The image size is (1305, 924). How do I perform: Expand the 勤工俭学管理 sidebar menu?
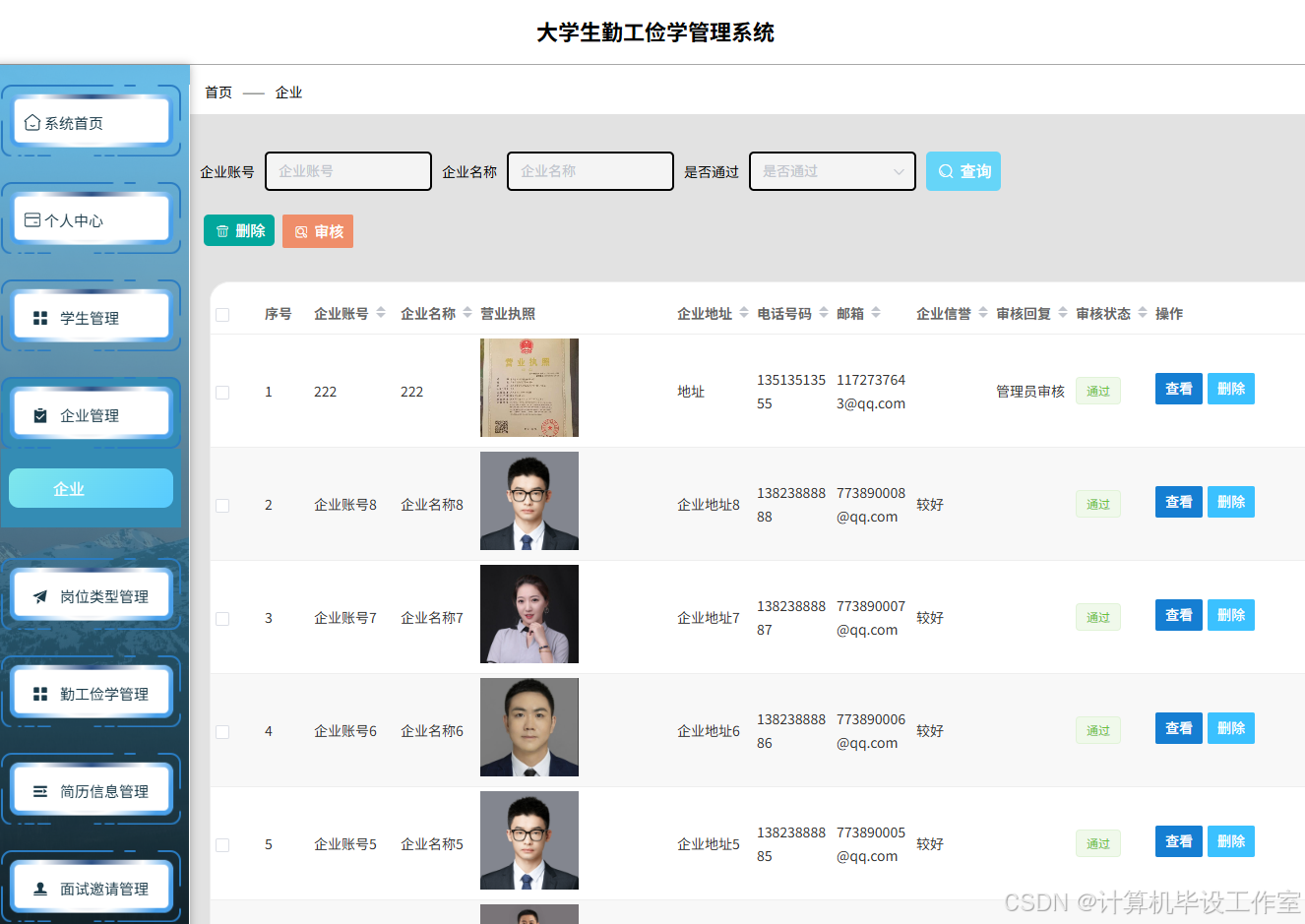91,694
